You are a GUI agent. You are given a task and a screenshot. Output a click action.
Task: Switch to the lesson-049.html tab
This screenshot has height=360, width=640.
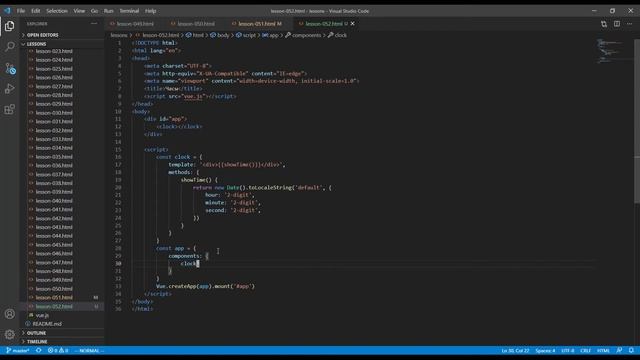(136, 24)
